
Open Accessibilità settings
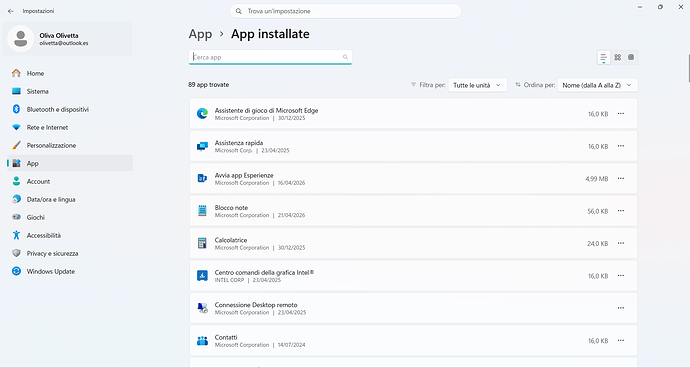coord(70,236)
